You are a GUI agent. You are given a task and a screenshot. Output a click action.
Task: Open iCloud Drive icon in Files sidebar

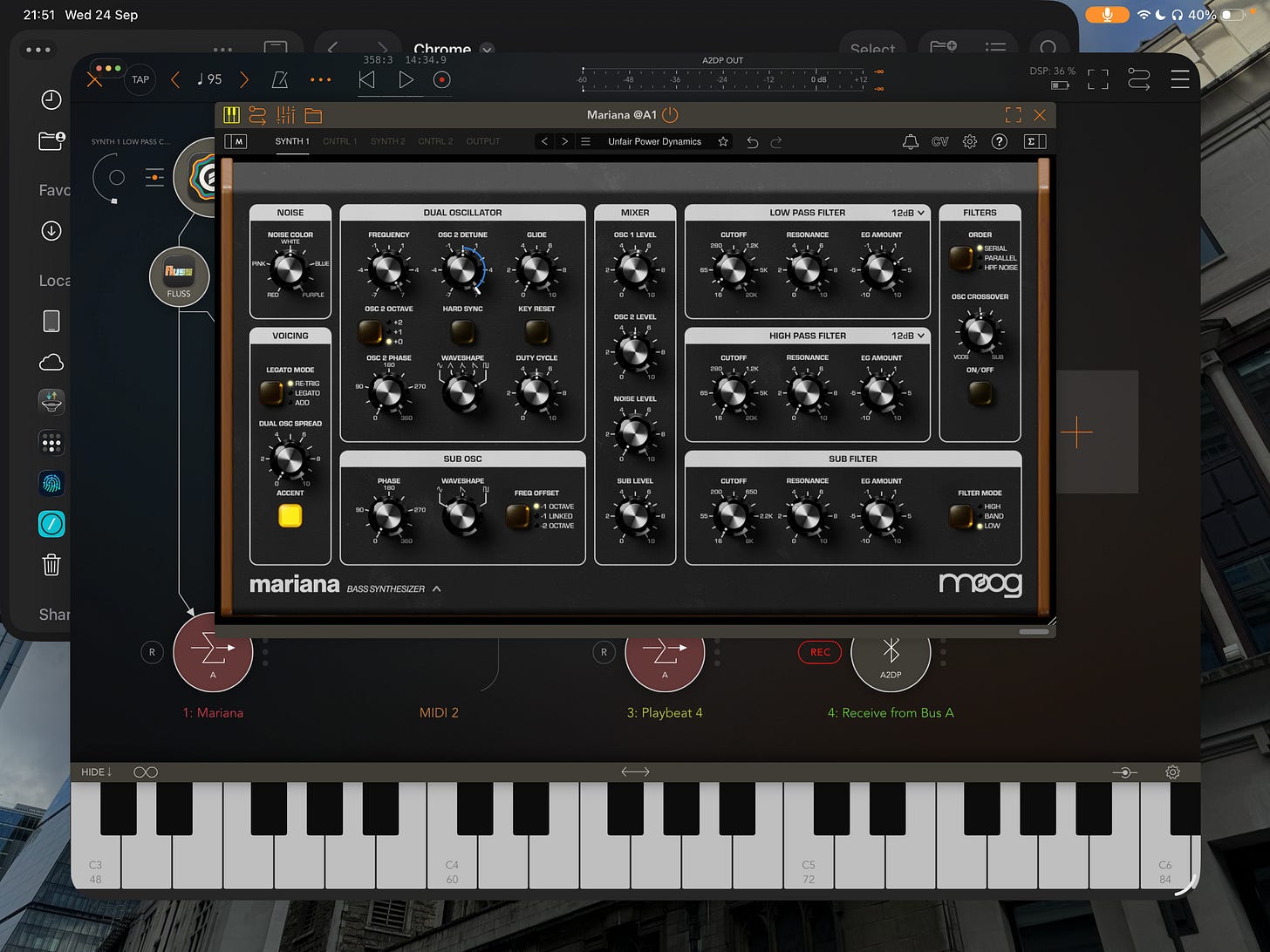51,362
